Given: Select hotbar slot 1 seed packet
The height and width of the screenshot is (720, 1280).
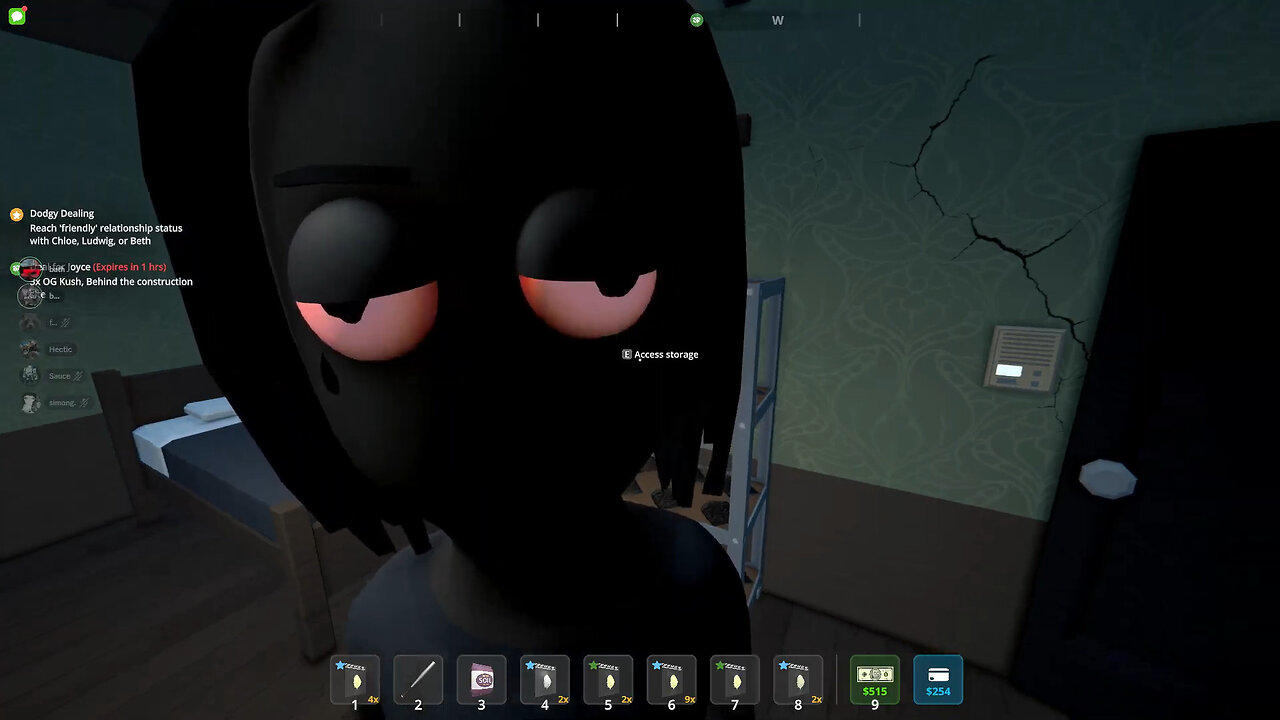Looking at the screenshot, I should tap(355, 680).
